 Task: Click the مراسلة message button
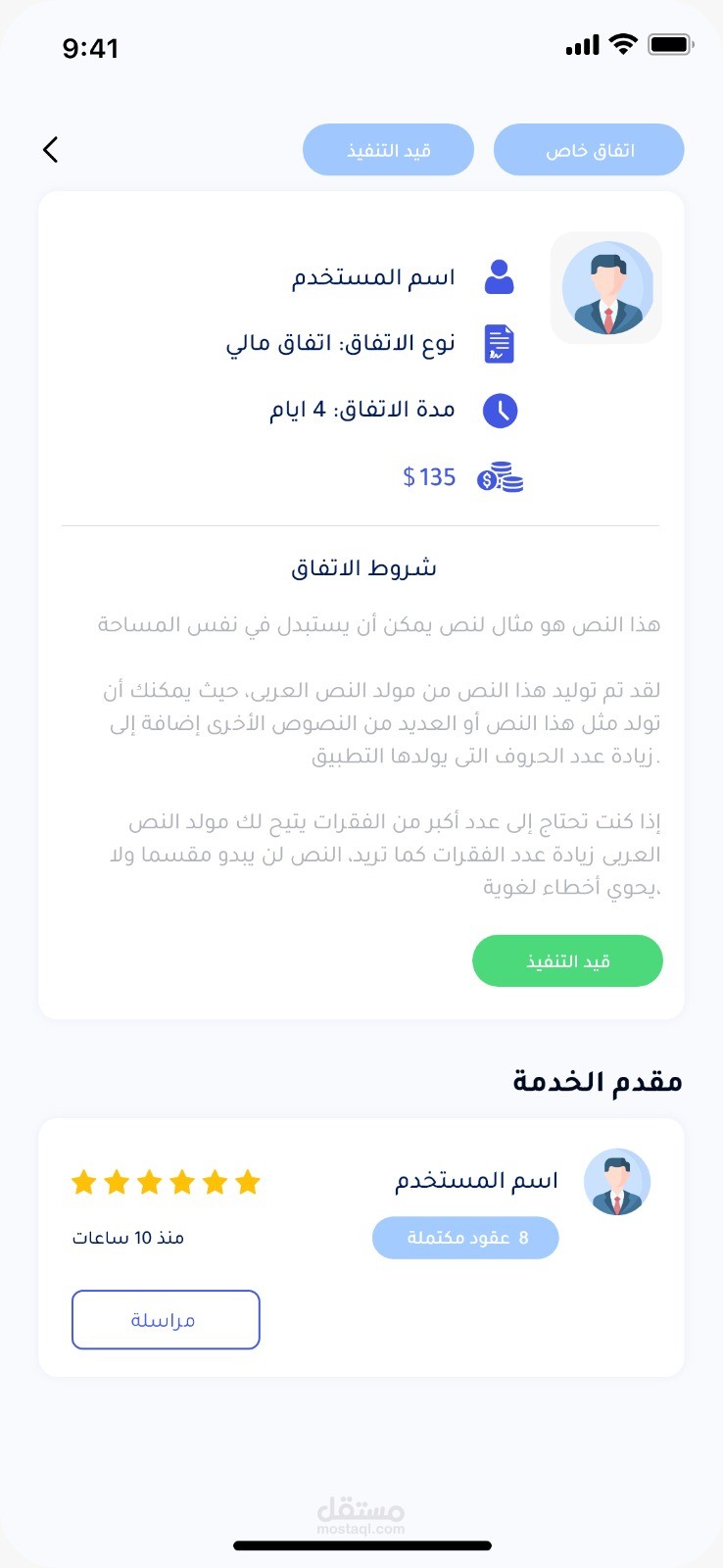[166, 1320]
